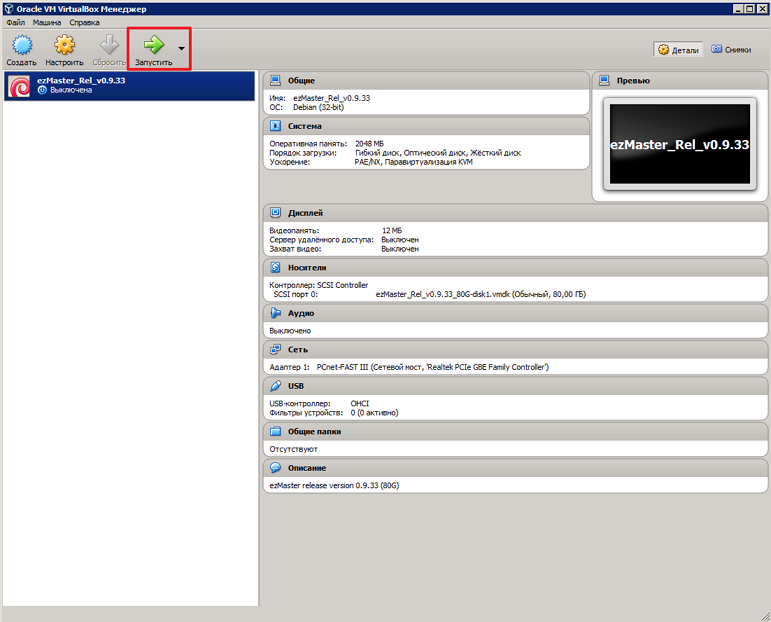Viewport: 771px width, 622px height.
Task: Click the Общие section monitor icon
Action: (x=275, y=80)
